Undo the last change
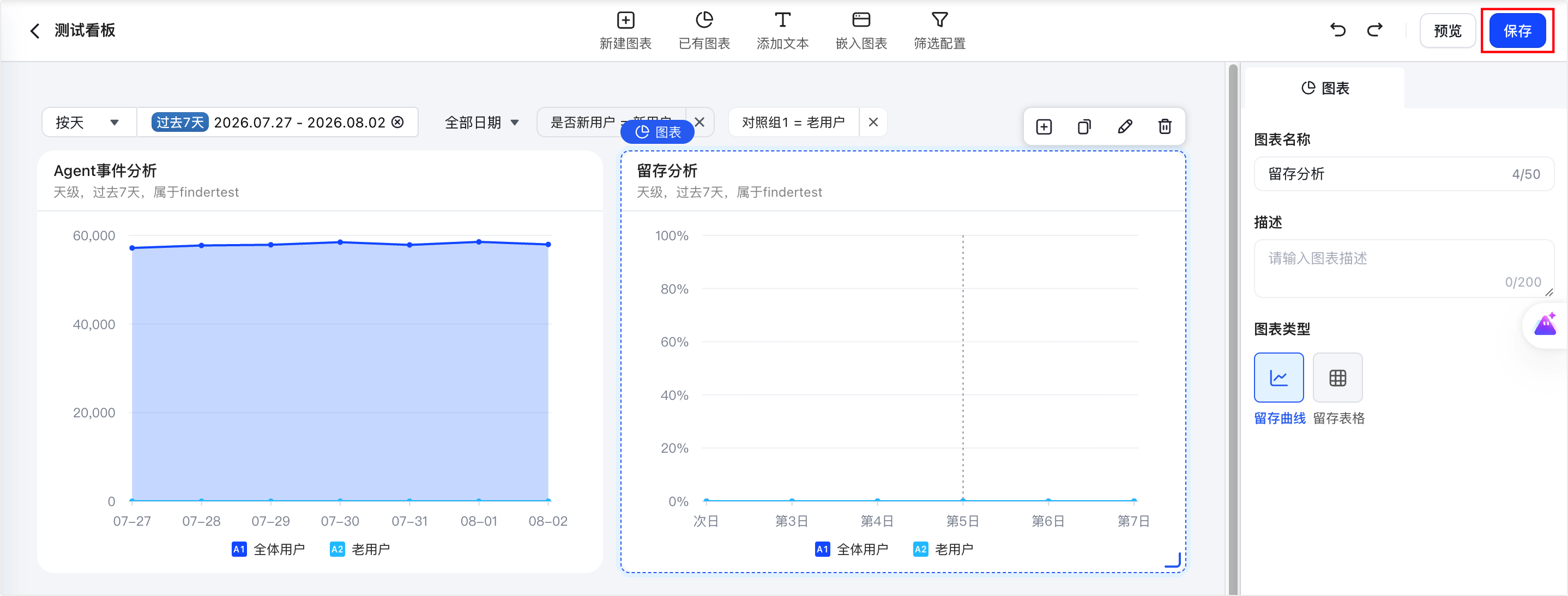 pyautogui.click(x=1337, y=30)
